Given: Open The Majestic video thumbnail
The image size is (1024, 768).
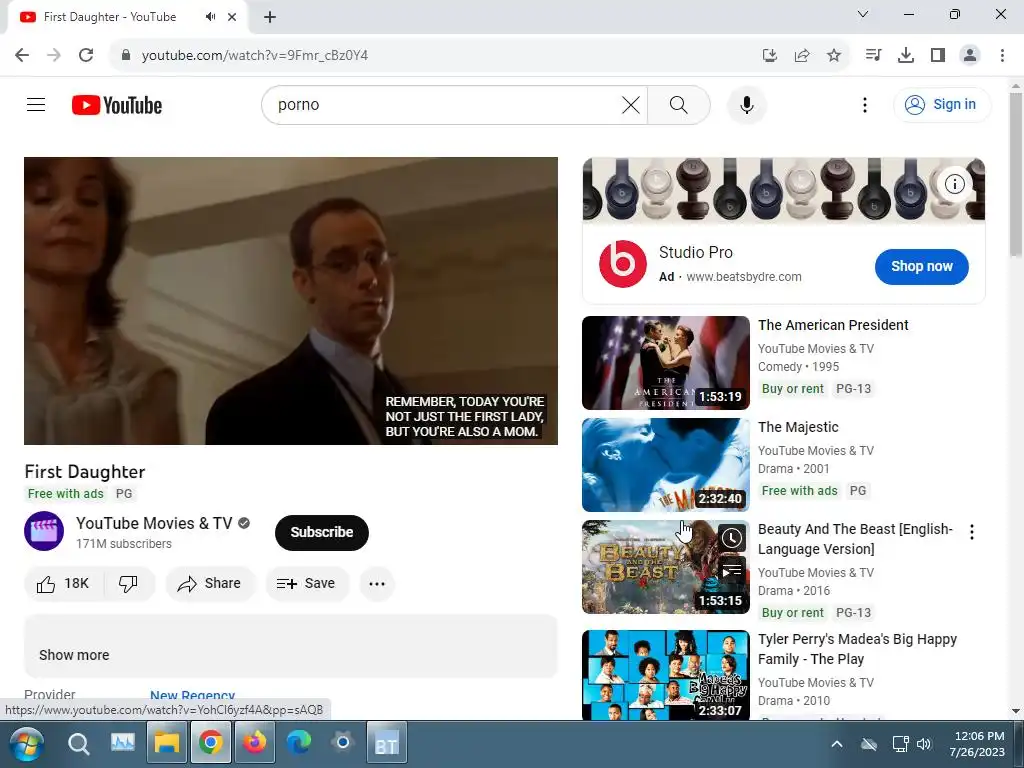Looking at the screenshot, I should [665, 464].
